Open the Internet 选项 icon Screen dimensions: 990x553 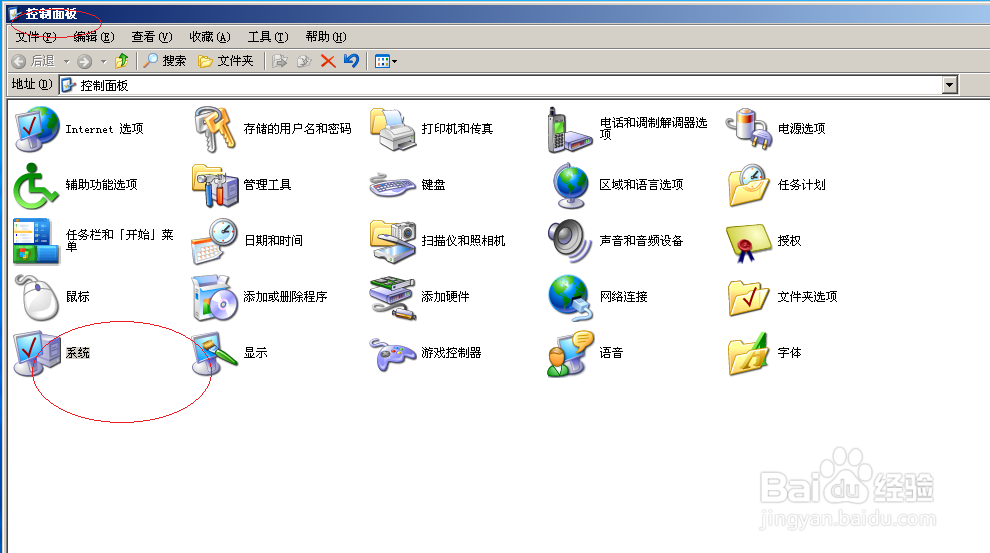(x=37, y=129)
